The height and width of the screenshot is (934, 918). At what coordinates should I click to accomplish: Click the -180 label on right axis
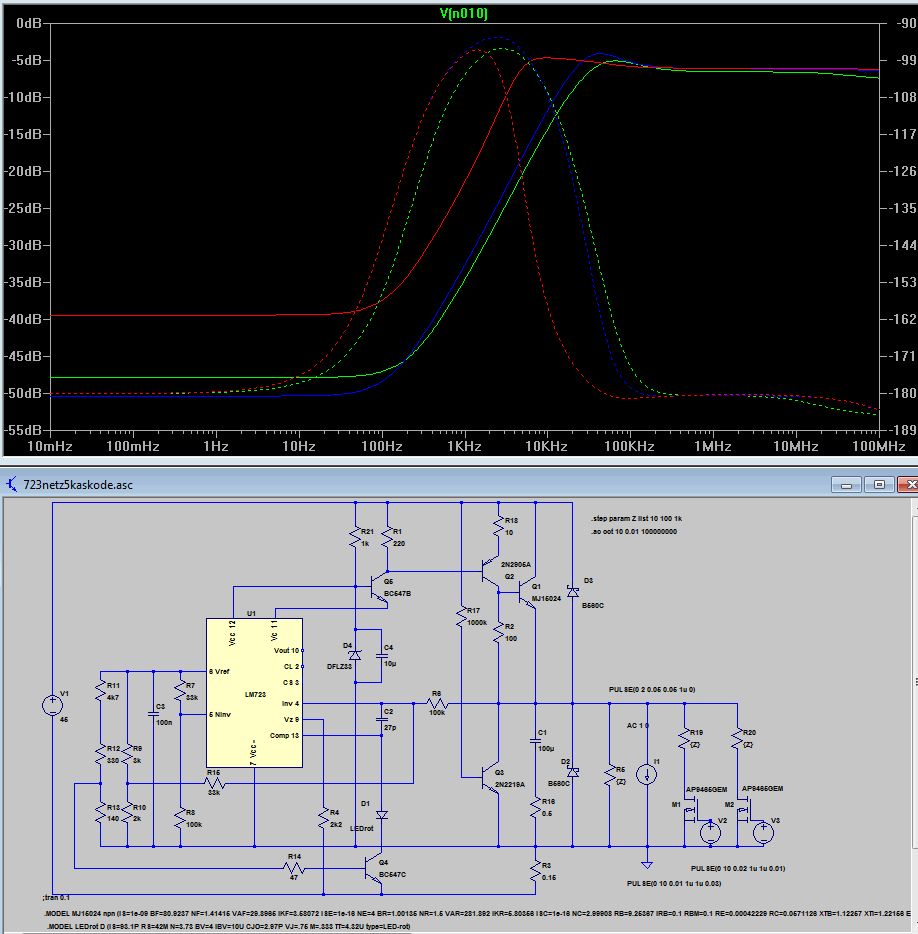(904, 393)
